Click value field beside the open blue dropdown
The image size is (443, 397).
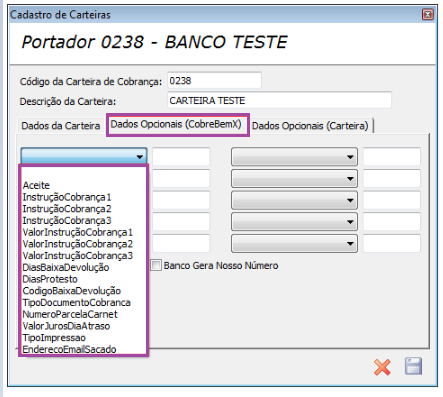181,156
